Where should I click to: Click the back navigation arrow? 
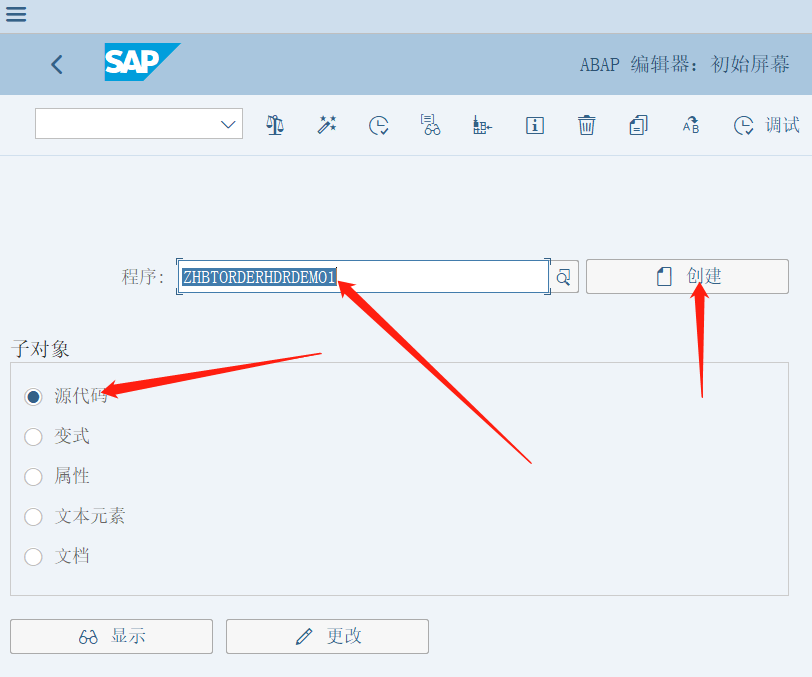pos(56,64)
